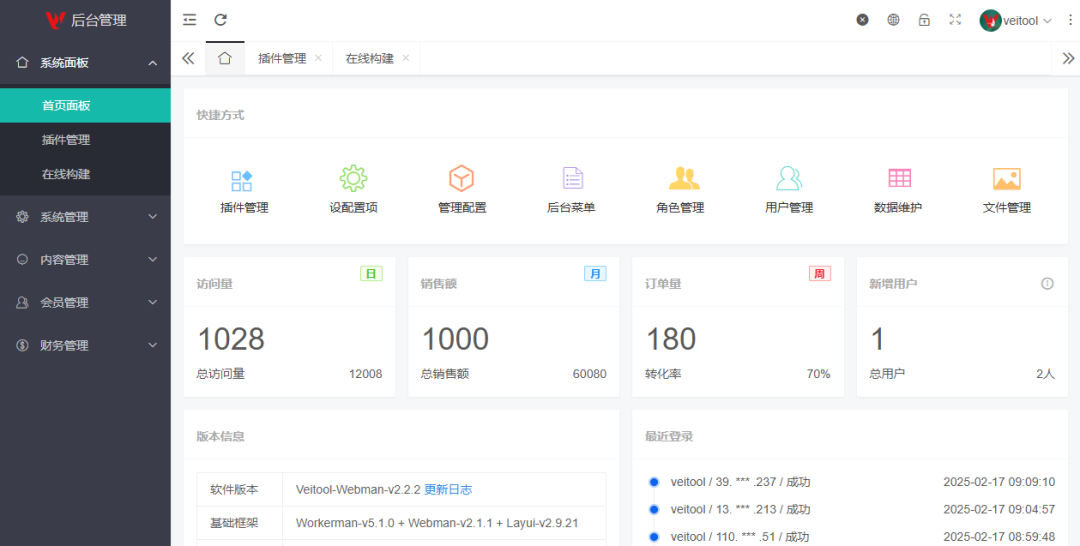1080x546 pixels.
Task: Close the 在线构建 tab
Action: click(406, 58)
